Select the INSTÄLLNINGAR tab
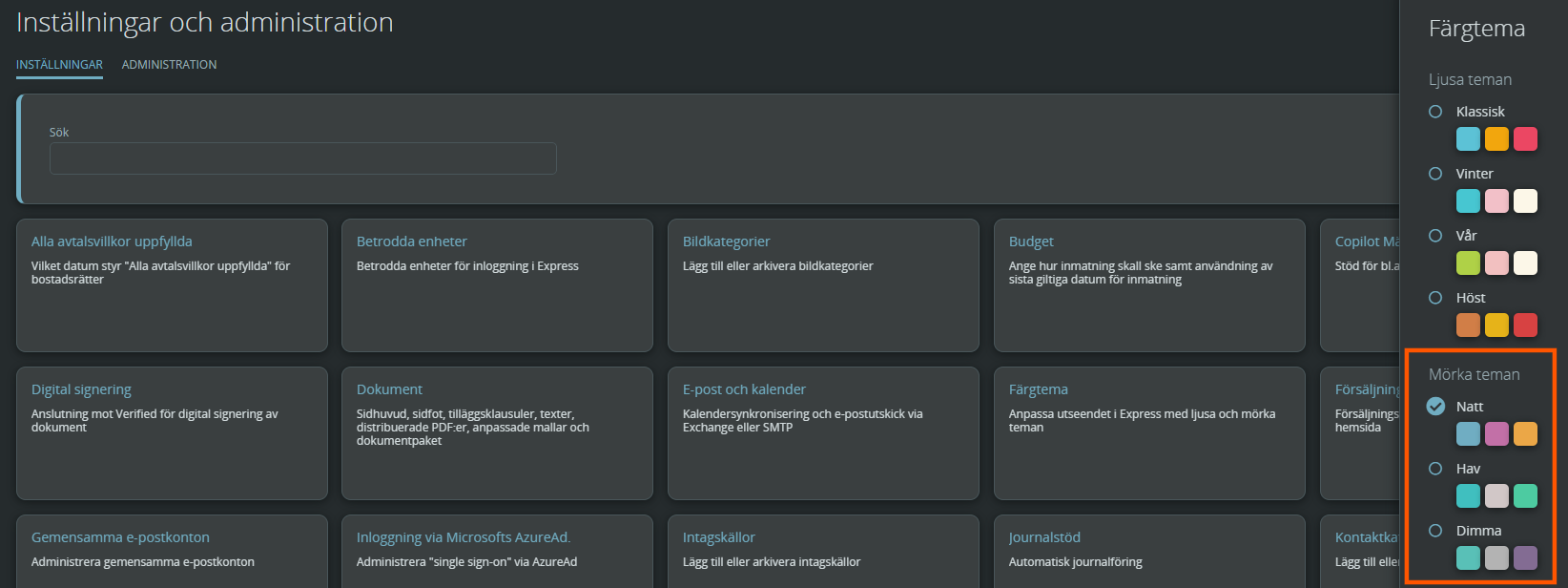The width and height of the screenshot is (1568, 588). [59, 65]
